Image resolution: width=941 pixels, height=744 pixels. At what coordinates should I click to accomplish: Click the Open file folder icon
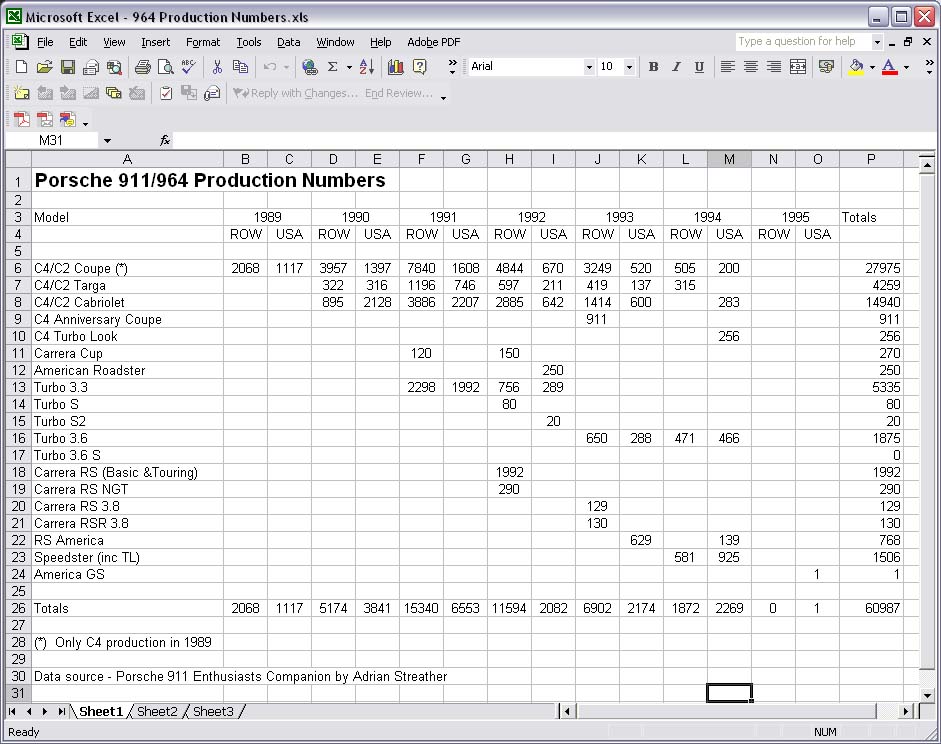click(x=44, y=67)
